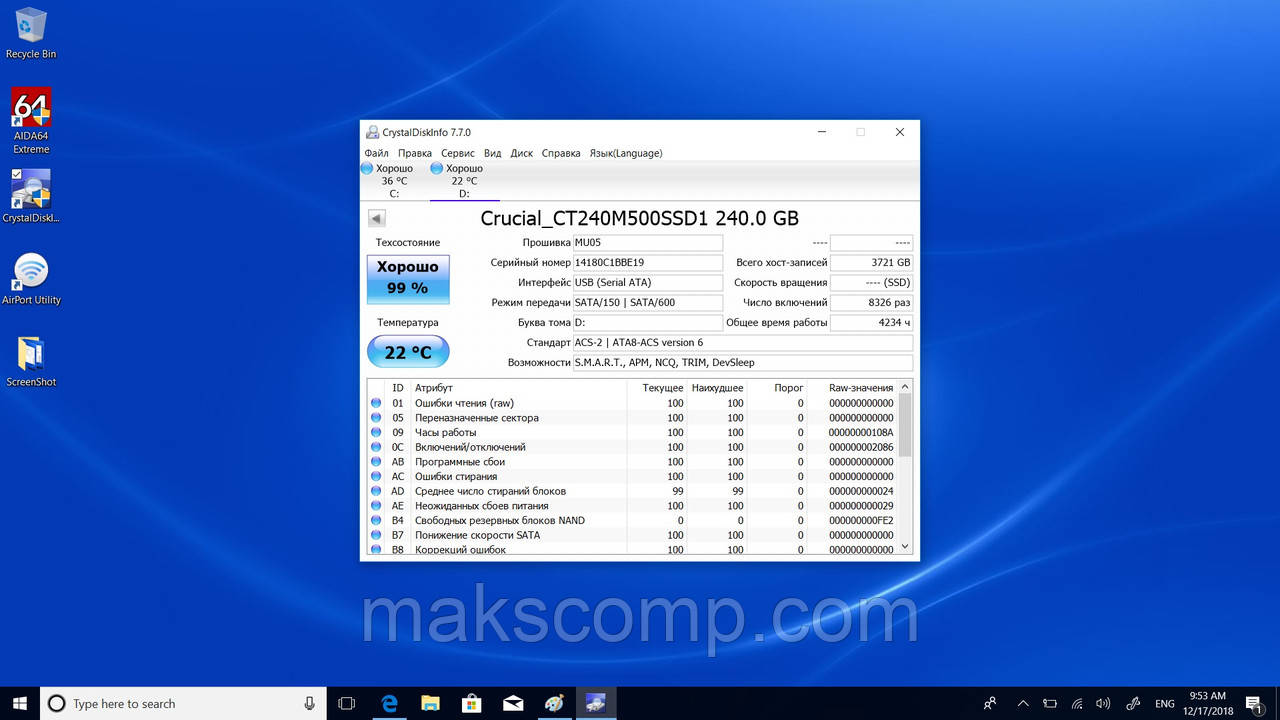1280x720 pixels.
Task: Open the Справка menu
Action: point(561,153)
